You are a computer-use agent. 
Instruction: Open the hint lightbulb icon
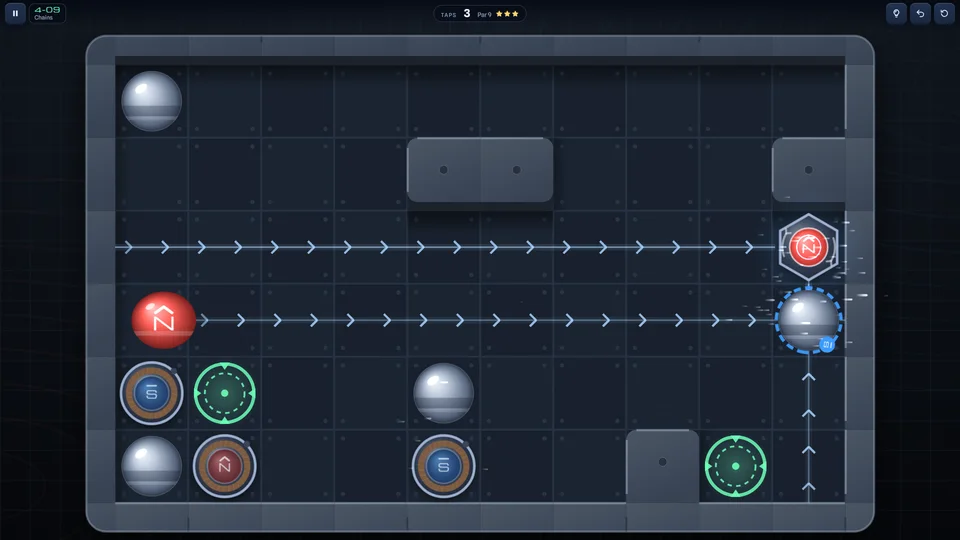896,13
